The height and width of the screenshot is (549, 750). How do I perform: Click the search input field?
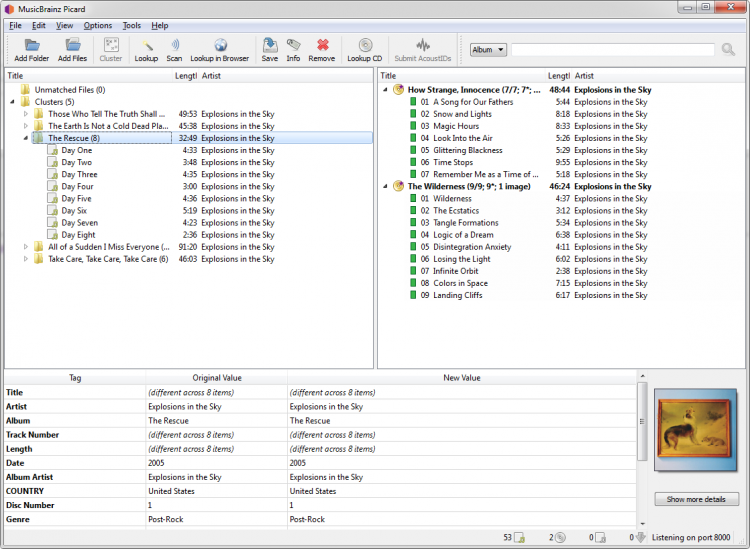coord(613,50)
